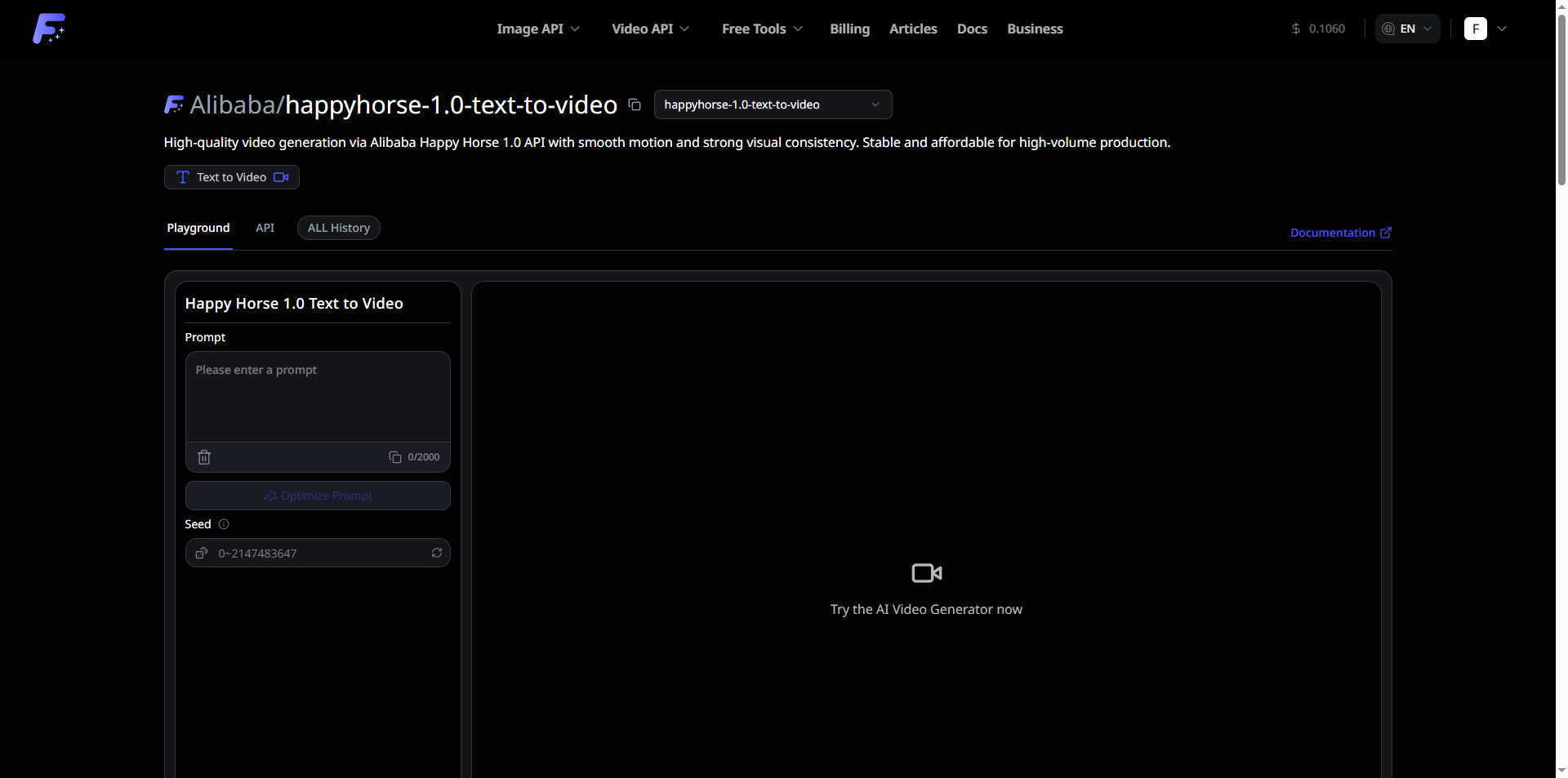Click the video camera placeholder icon
Screen dimensions: 1568x778
click(927, 573)
